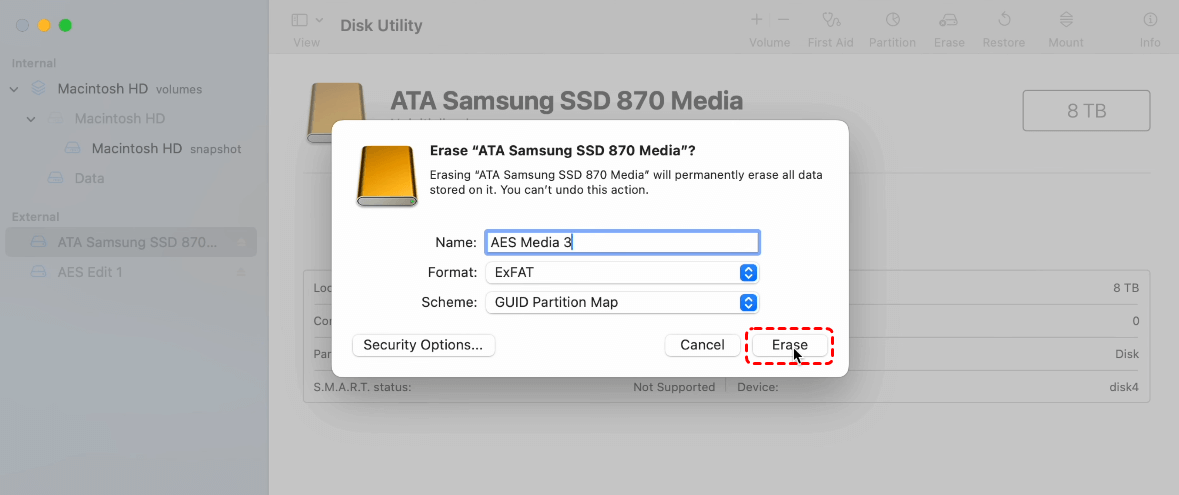
Task: Open the Info toolbar icon
Action: [1150, 20]
